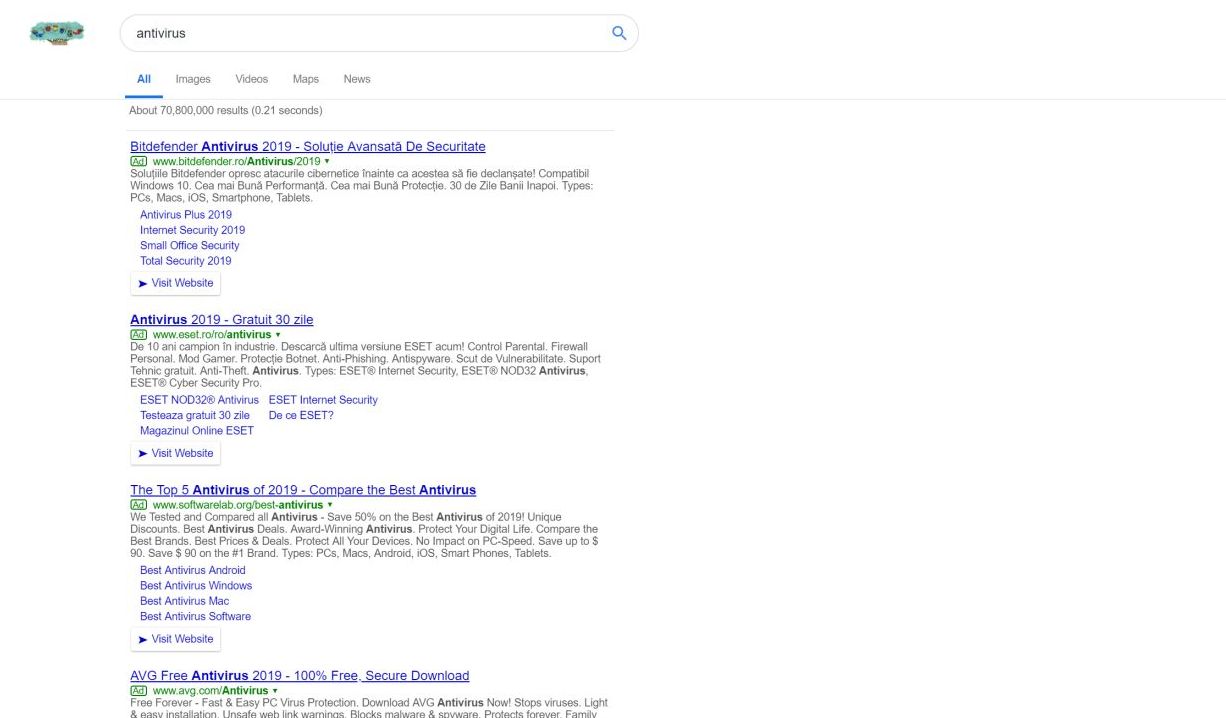Click the www.eset.ro/ro/antivirus URL text
1226x718 pixels.
click(212, 334)
